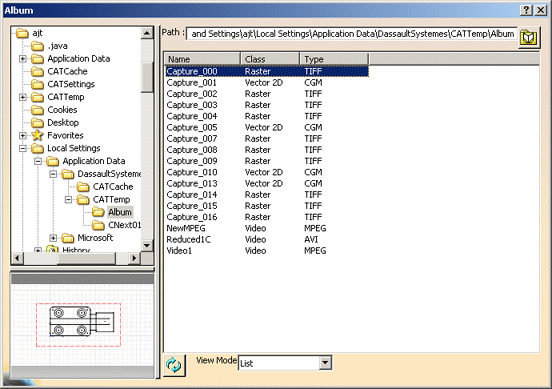Viewport: 552px width, 389px height.
Task: Click Vector 2D class of Capture_001
Action: (264, 83)
